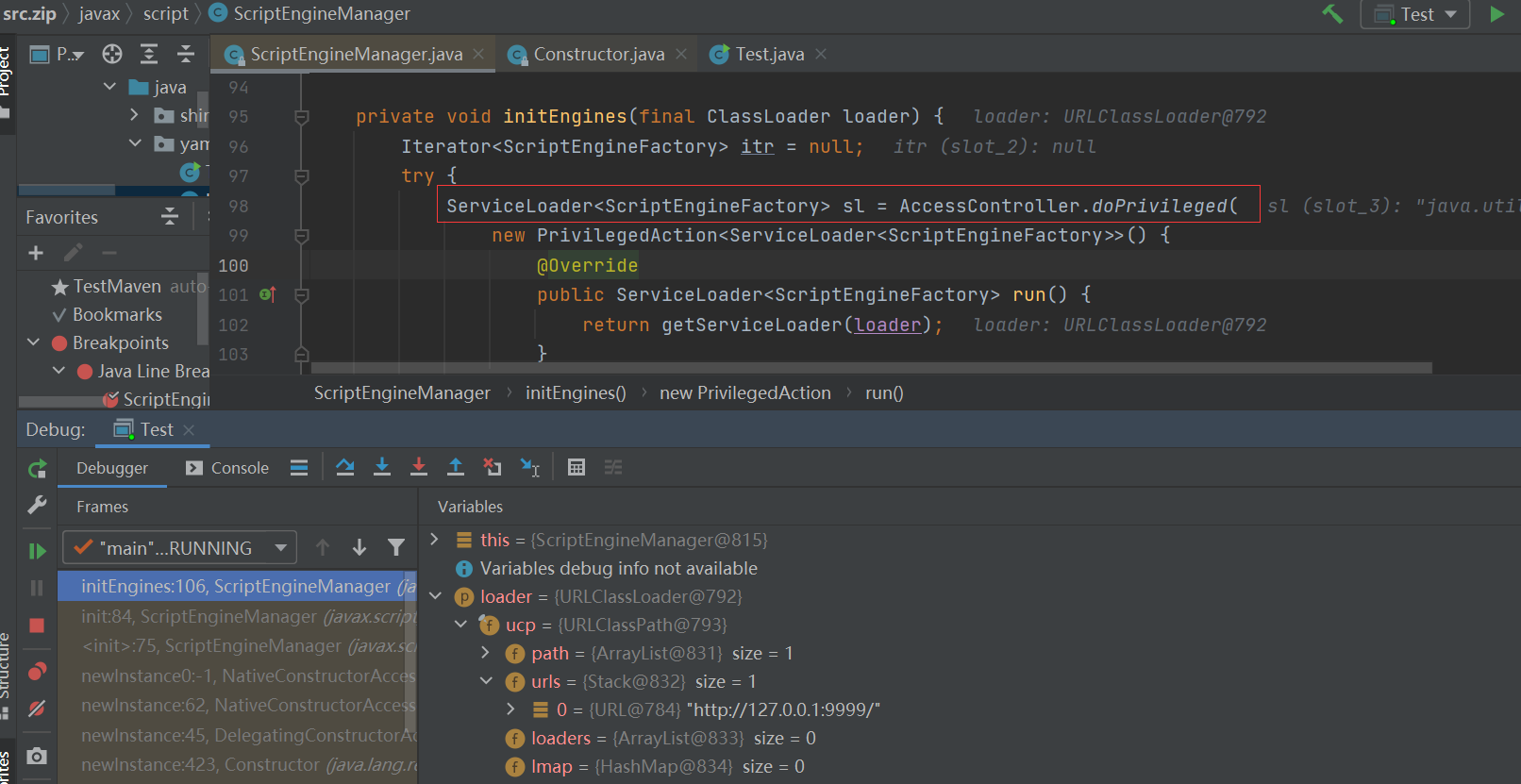The height and width of the screenshot is (784, 1521).
Task: Click javax in the navigation bar path
Action: click(x=99, y=14)
